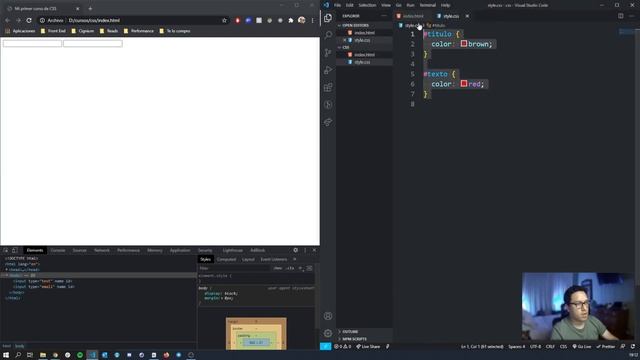This screenshot has width=640, height=360.
Task: Close the style.css editor tab
Action: click(467, 16)
